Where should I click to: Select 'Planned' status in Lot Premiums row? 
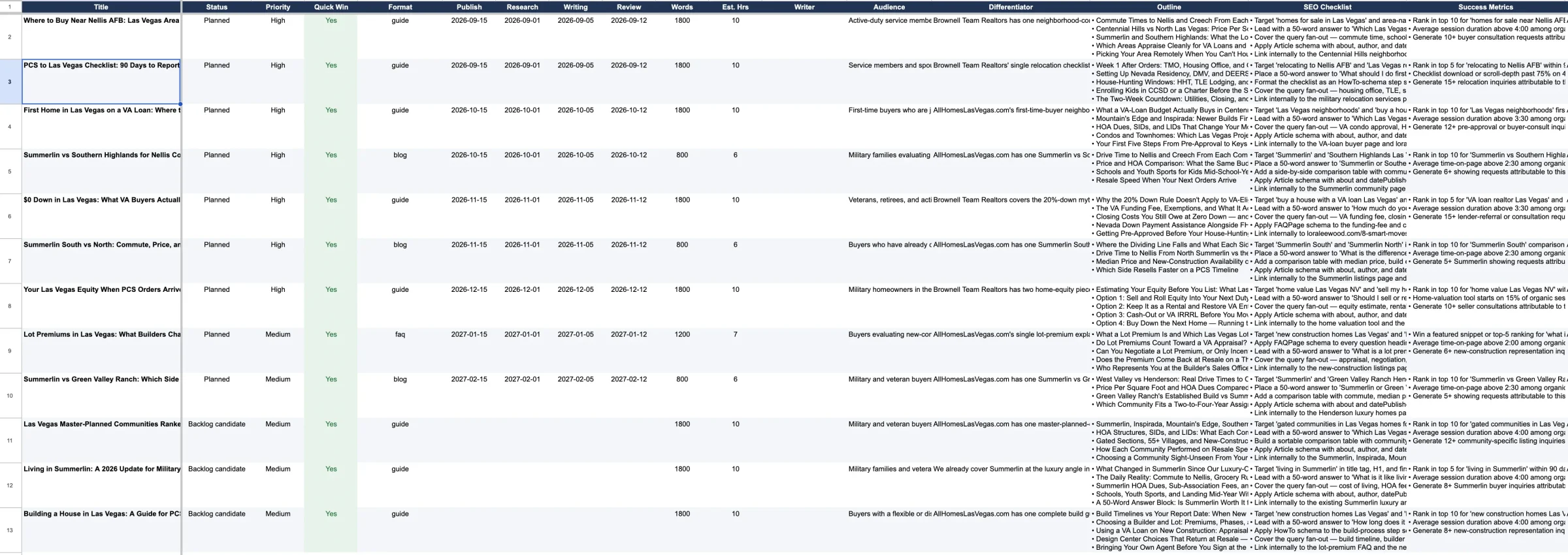coord(216,334)
